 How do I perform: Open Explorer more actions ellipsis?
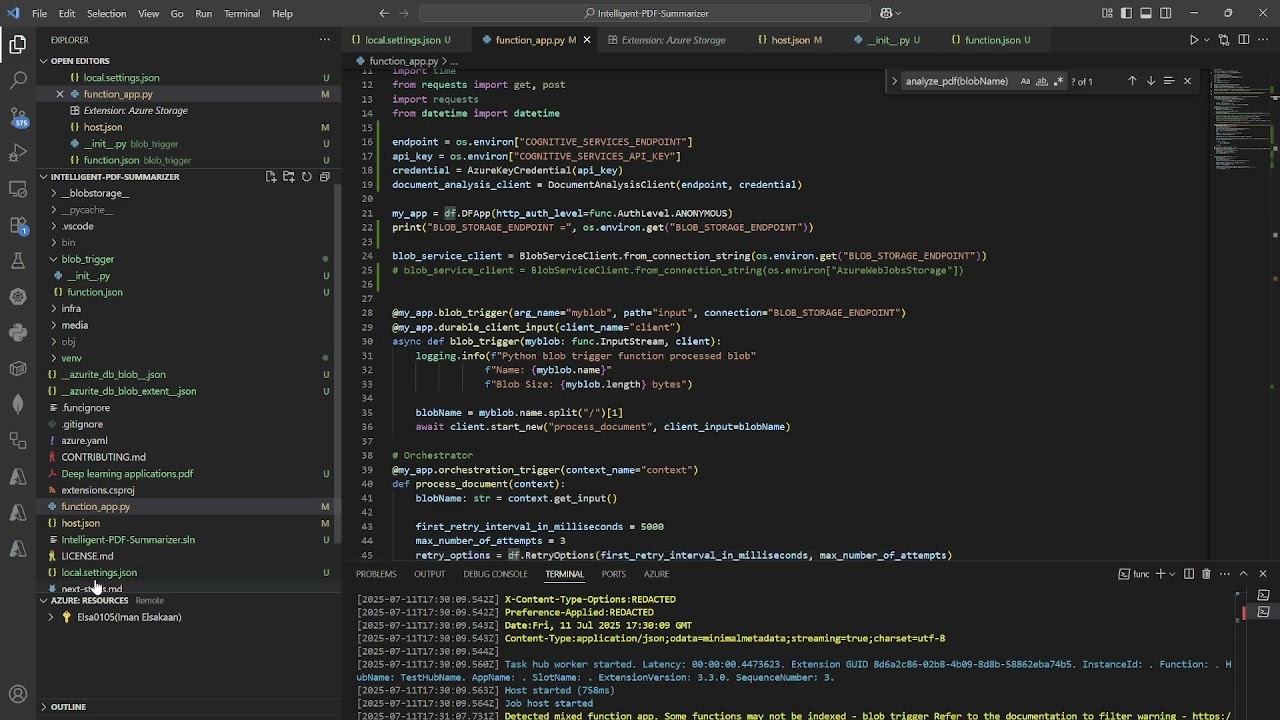click(x=325, y=40)
